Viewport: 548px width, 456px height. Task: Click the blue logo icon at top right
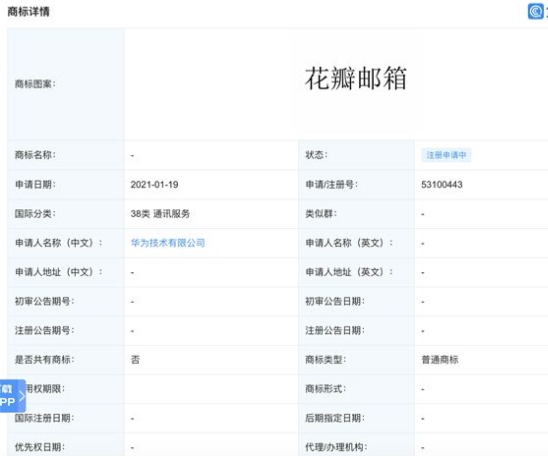(x=535, y=12)
